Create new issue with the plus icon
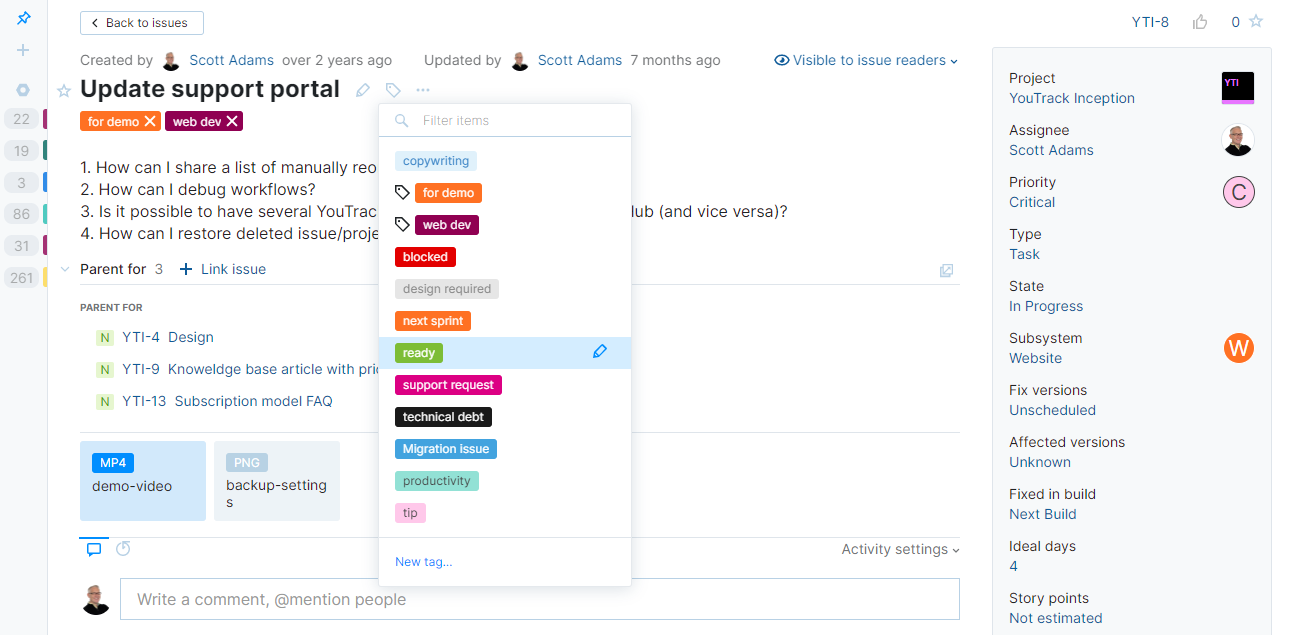Screen dimensions: 1304x635 coord(22,50)
